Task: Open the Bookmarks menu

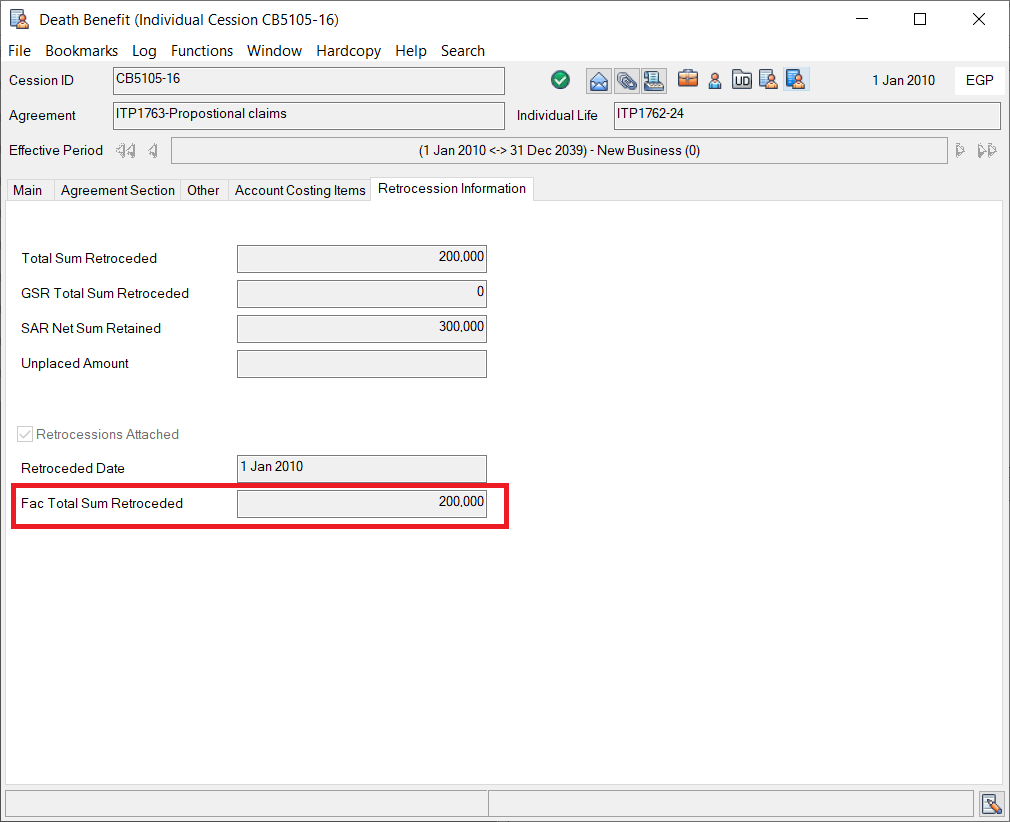Action: [82, 51]
